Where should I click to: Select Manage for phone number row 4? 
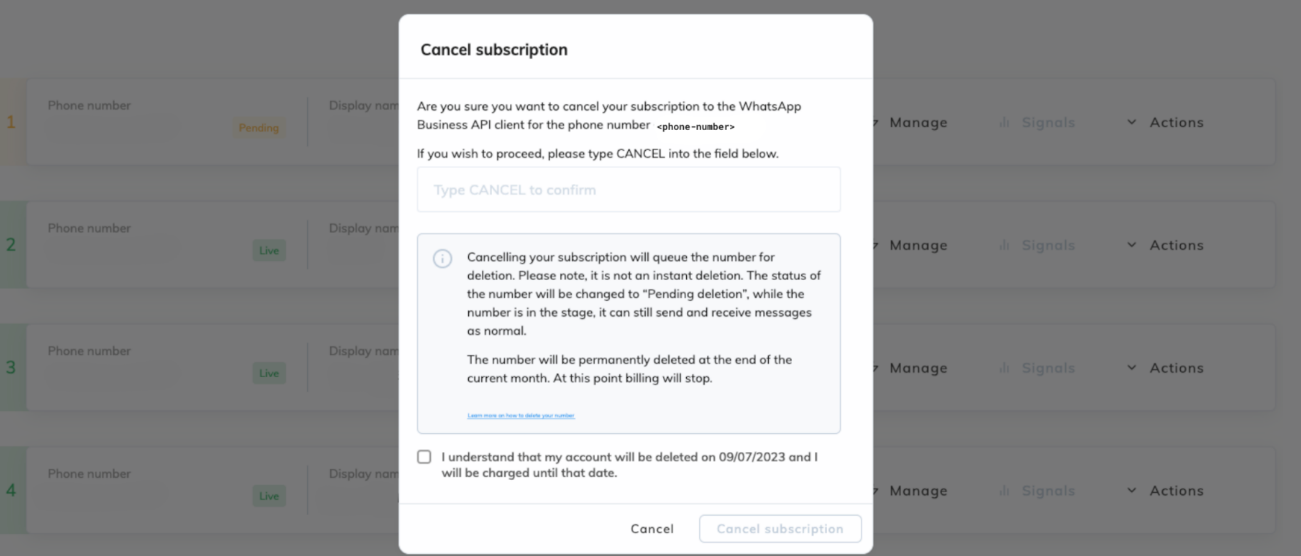point(915,492)
